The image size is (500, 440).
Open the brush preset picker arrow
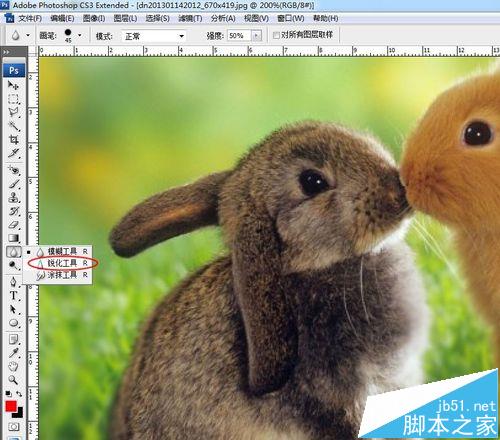point(79,35)
